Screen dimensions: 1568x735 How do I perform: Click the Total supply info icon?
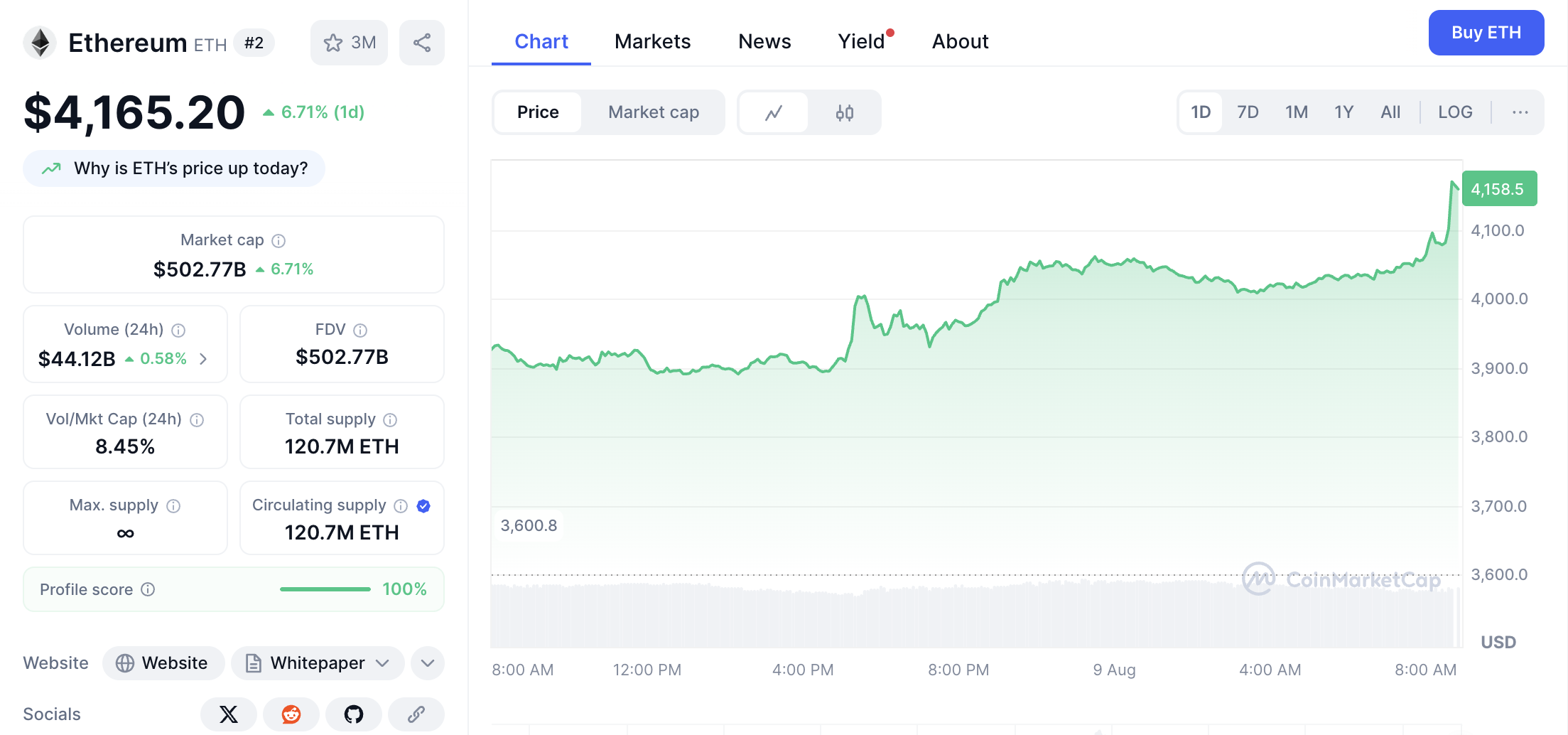(390, 420)
